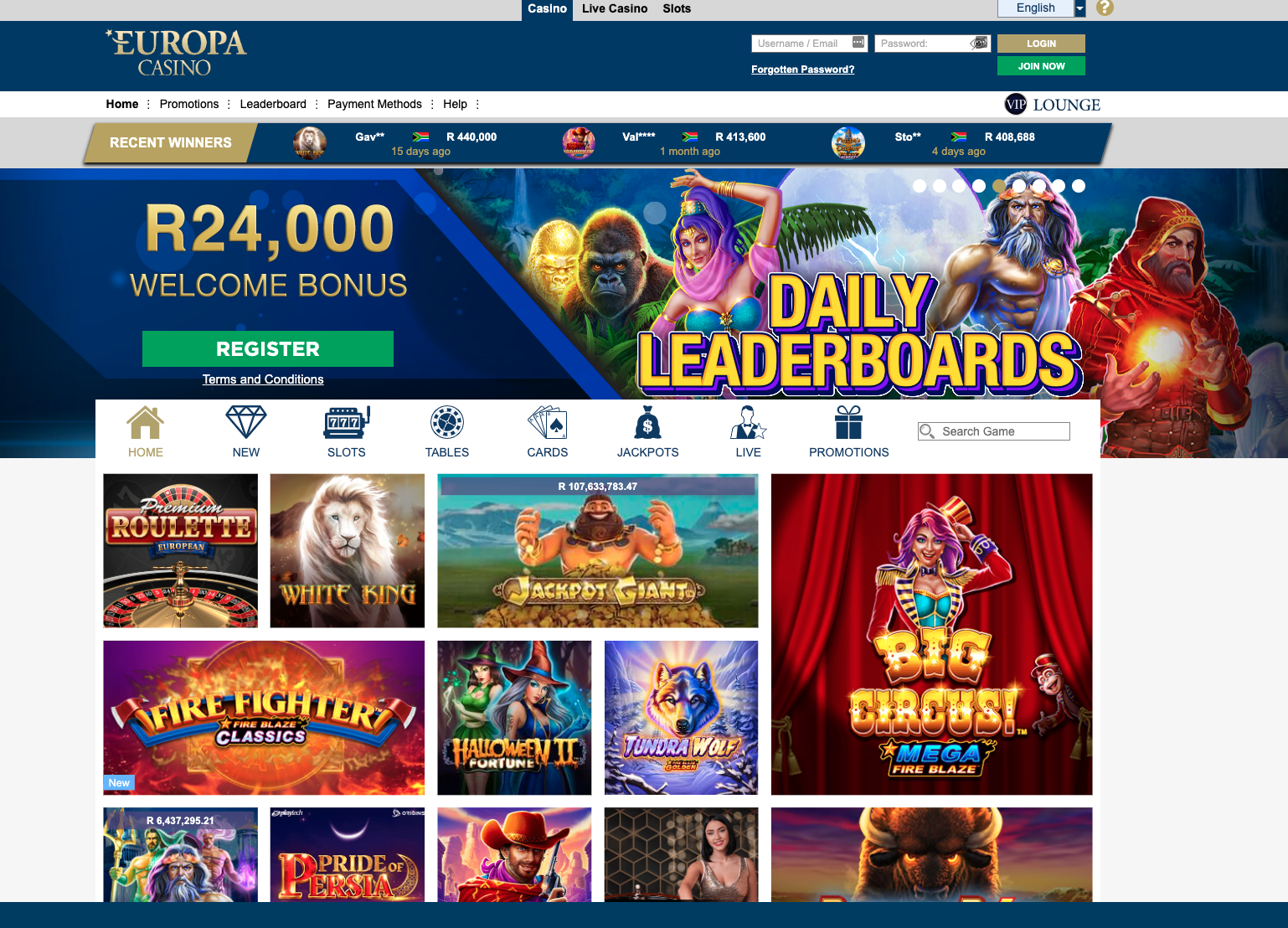The width and height of the screenshot is (1288, 928).
Task: Select the Cards category icon
Action: (548, 423)
